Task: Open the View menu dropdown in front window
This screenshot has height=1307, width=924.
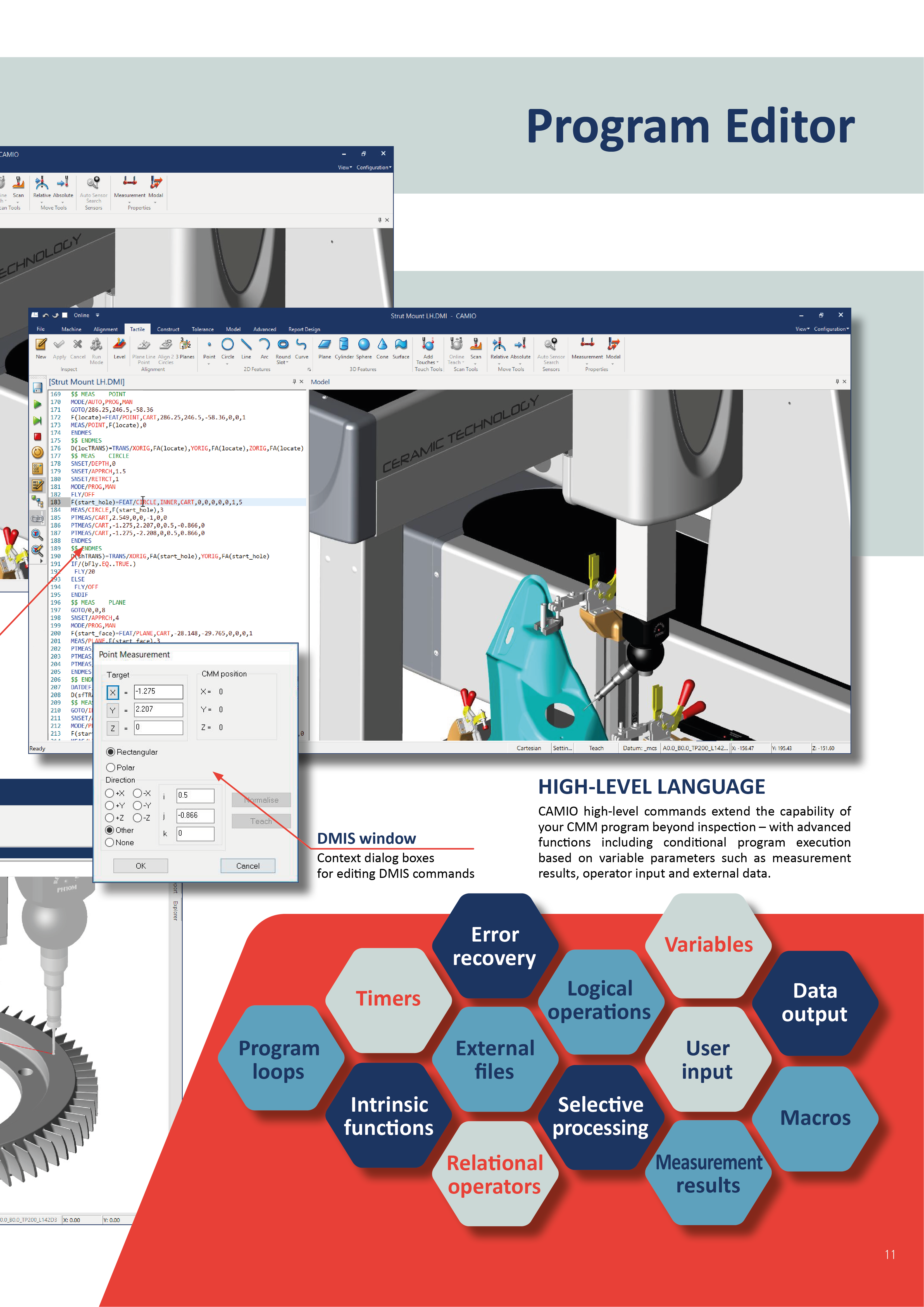Action: pos(802,329)
